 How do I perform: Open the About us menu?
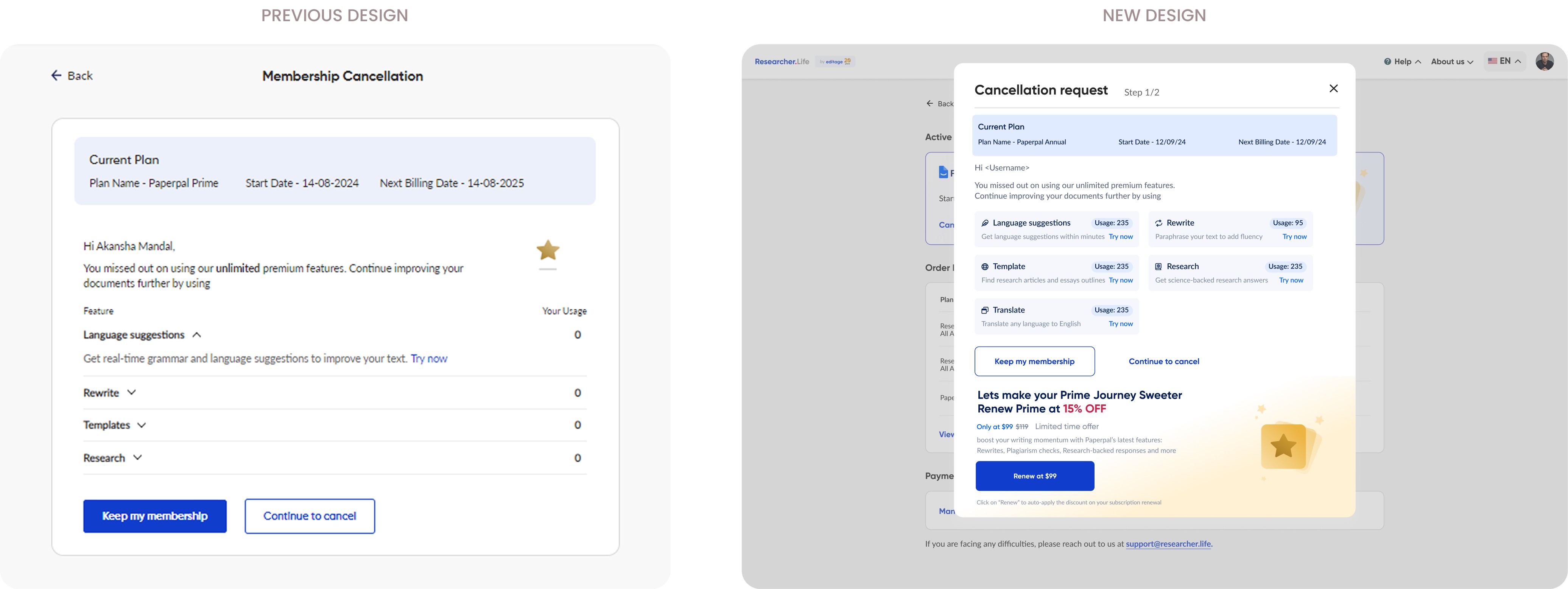(x=1451, y=61)
